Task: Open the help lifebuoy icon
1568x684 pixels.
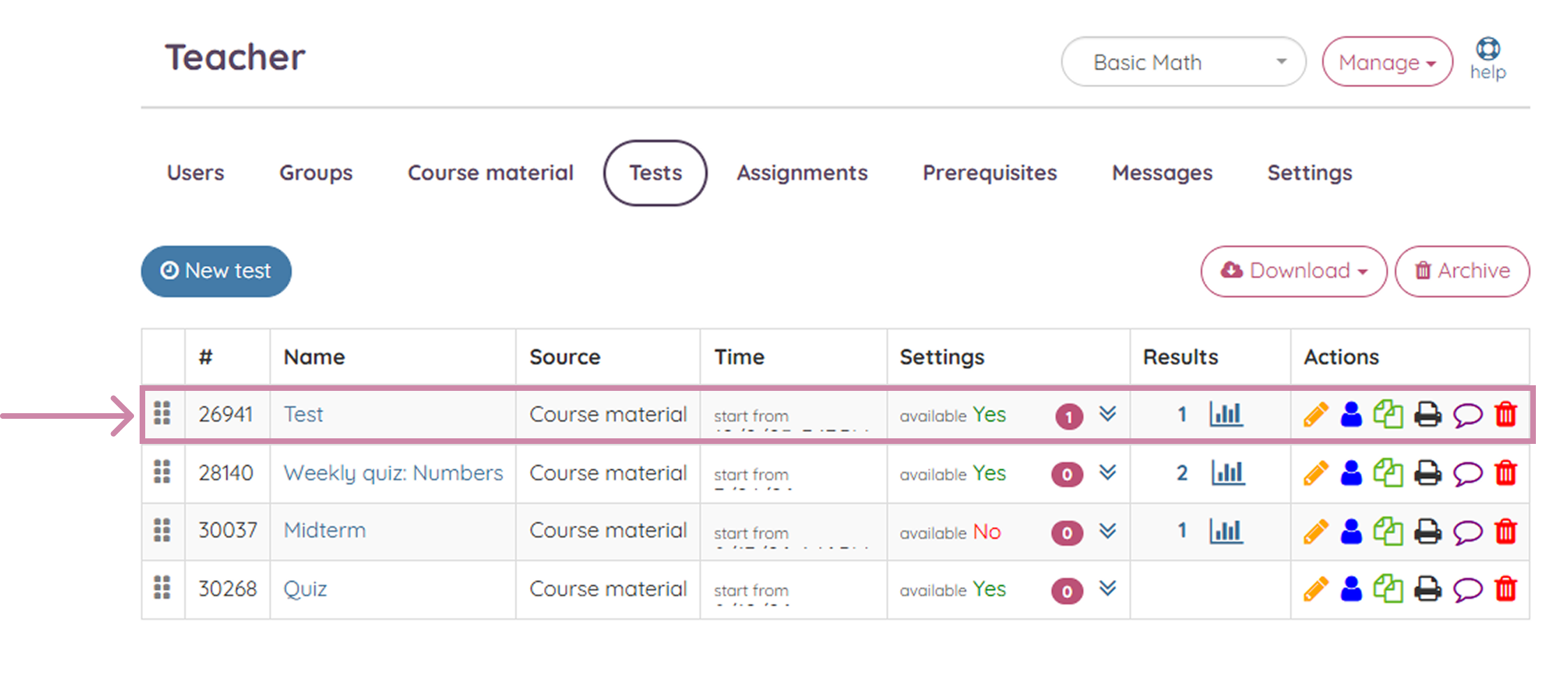Action: click(1488, 49)
